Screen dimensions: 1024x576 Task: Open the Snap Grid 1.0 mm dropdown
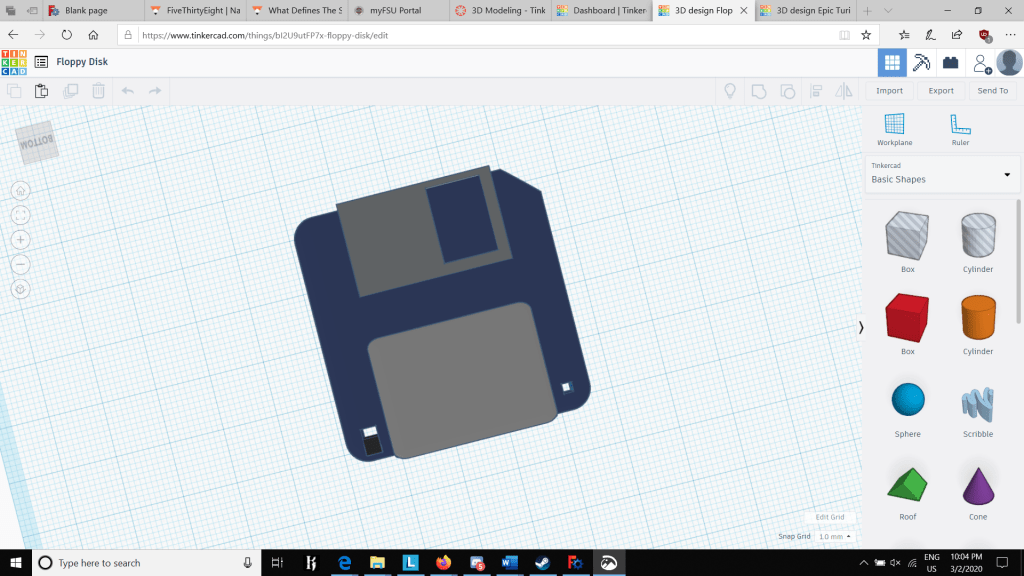834,537
